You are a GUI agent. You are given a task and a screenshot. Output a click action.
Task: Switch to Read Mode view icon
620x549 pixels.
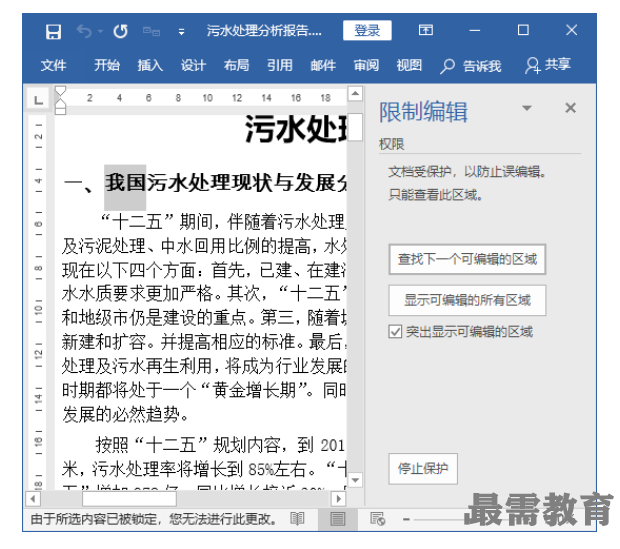coord(297,519)
